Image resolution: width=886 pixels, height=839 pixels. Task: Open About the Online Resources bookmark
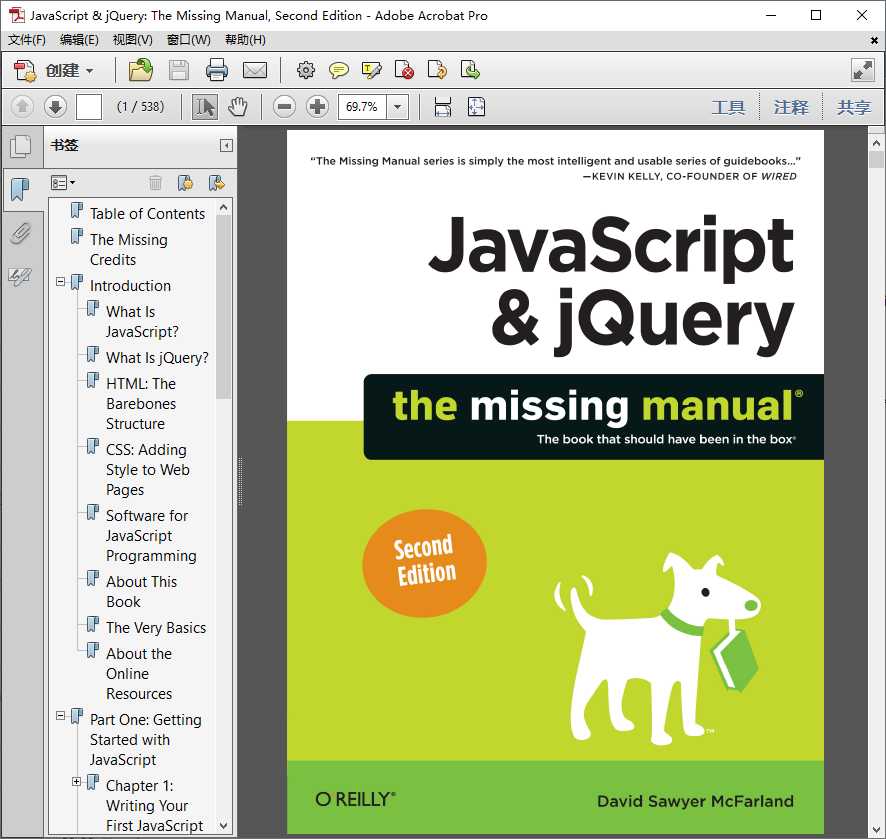tap(139, 673)
